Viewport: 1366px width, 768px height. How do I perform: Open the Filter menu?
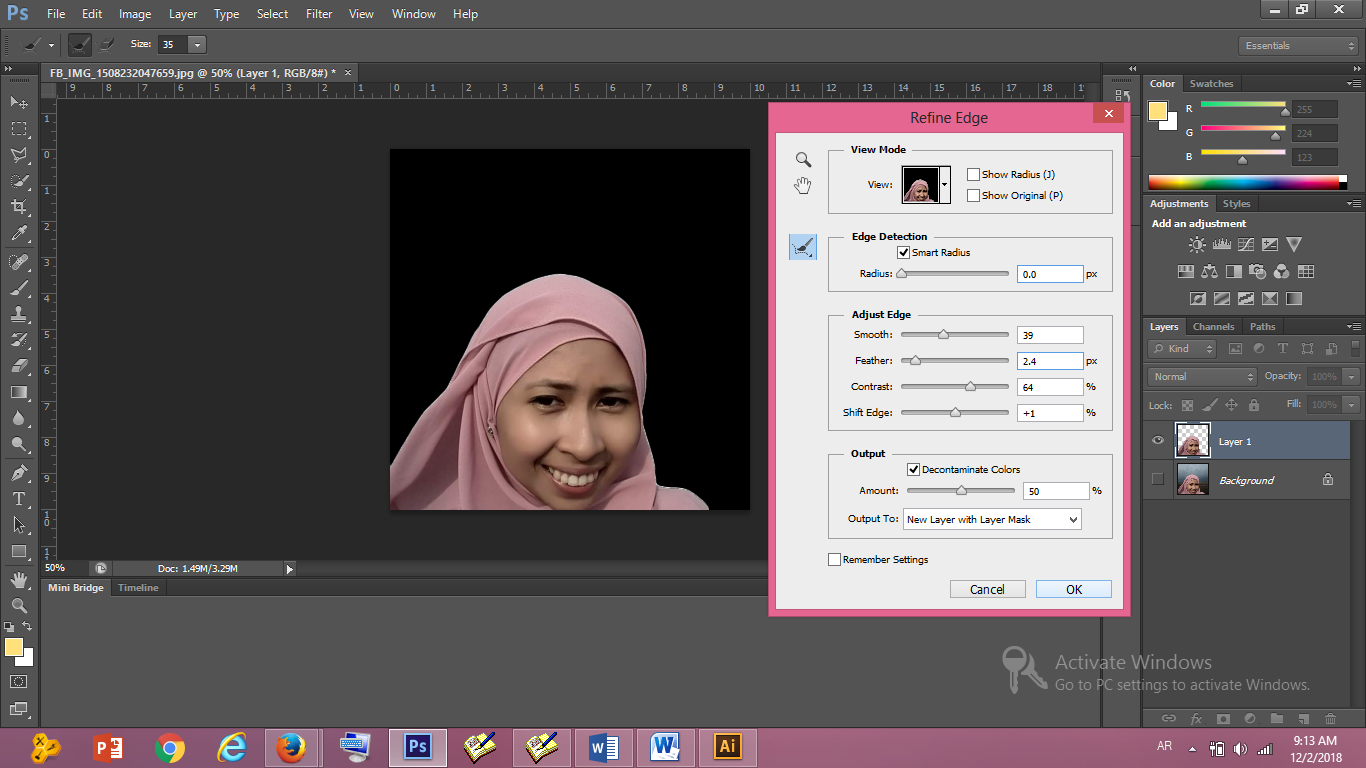pos(318,13)
